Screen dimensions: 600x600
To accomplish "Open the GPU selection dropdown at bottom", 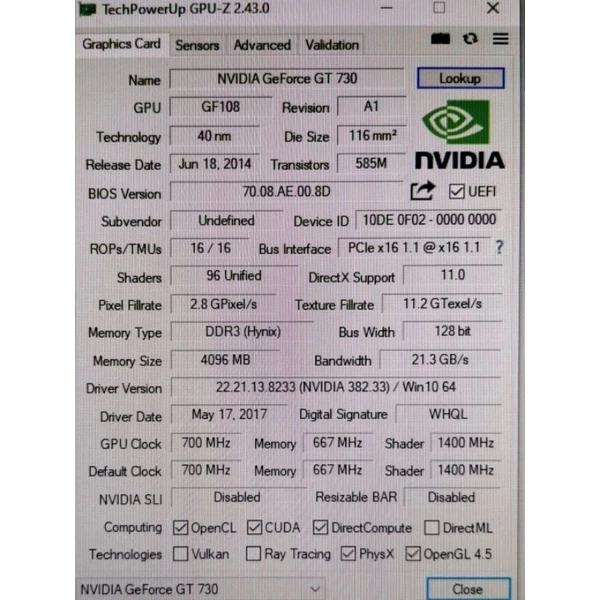I will (x=201, y=589).
